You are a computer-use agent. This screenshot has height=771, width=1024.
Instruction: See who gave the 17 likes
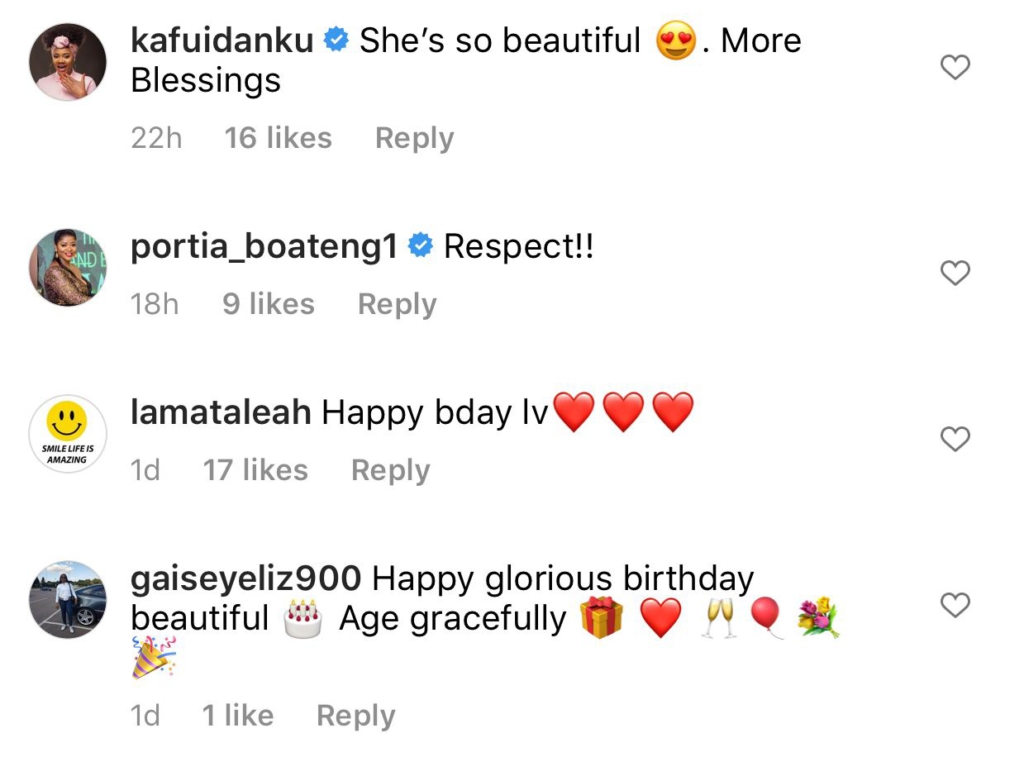coord(255,470)
